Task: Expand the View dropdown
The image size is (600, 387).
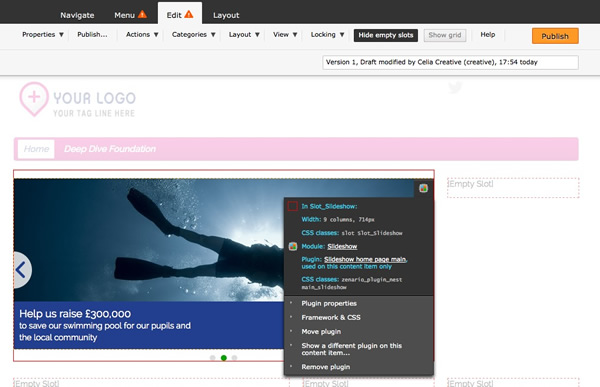Action: (285, 34)
